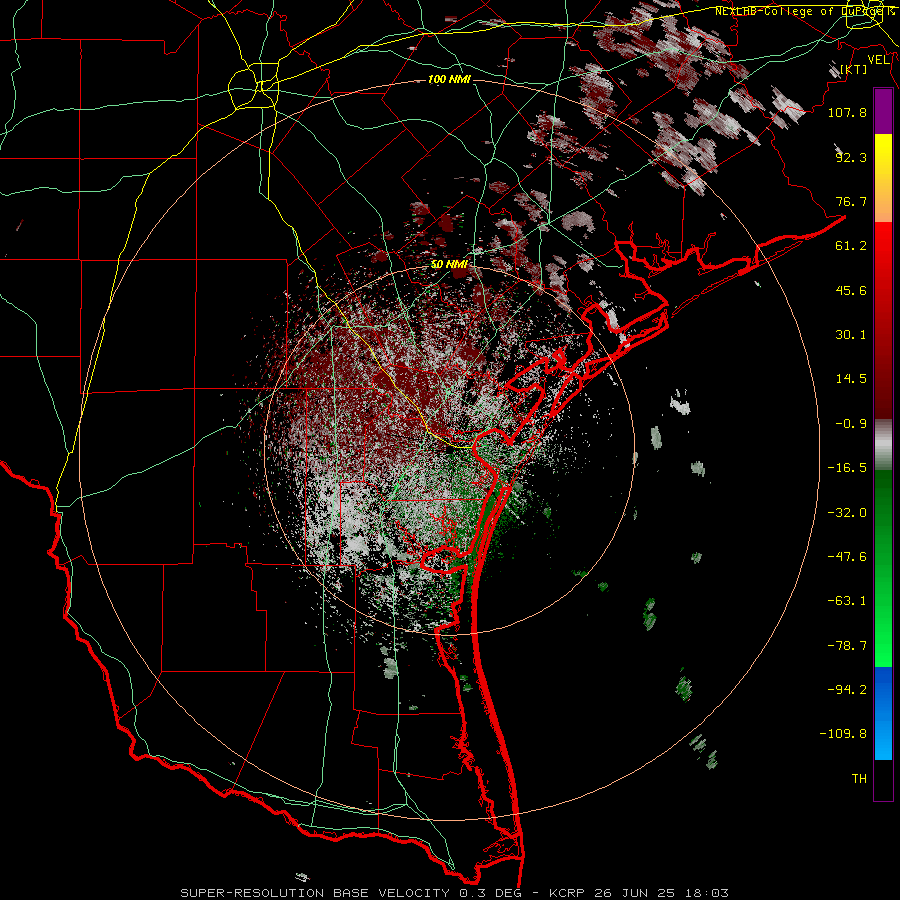
Task: Click the -78.7 velocity scale value
Action: point(847,646)
